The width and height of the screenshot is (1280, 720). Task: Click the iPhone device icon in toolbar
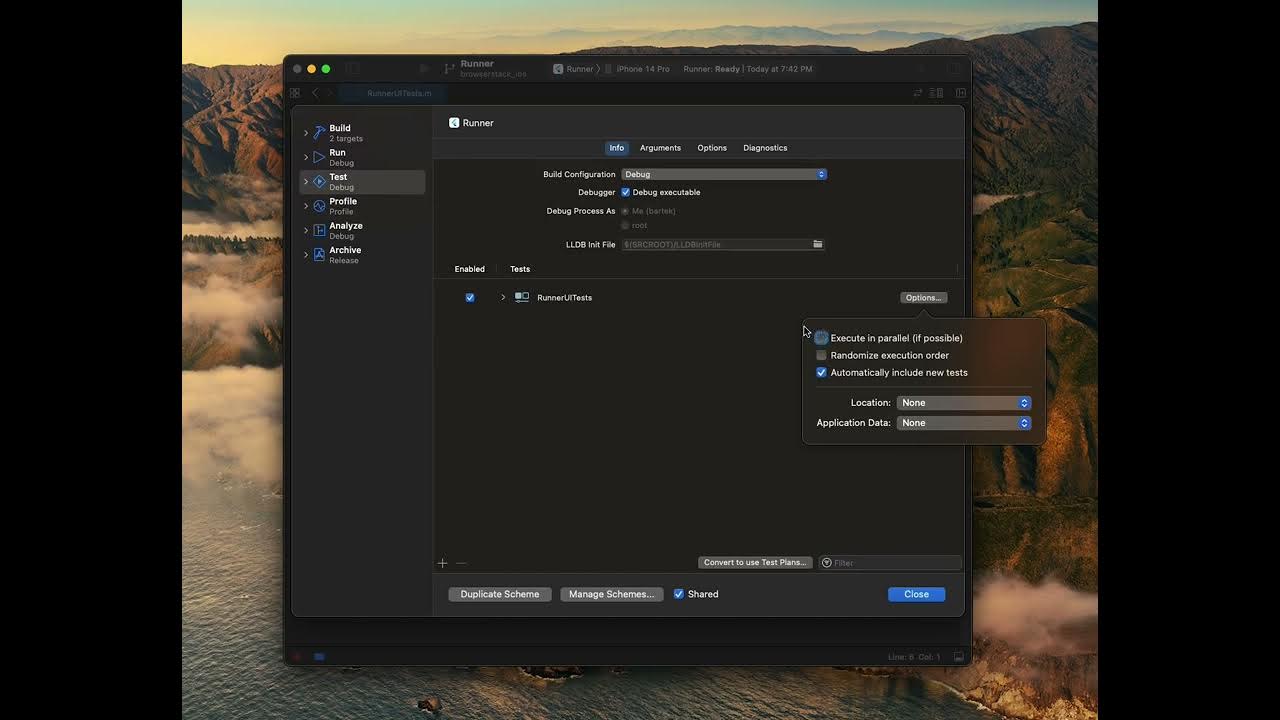point(609,69)
